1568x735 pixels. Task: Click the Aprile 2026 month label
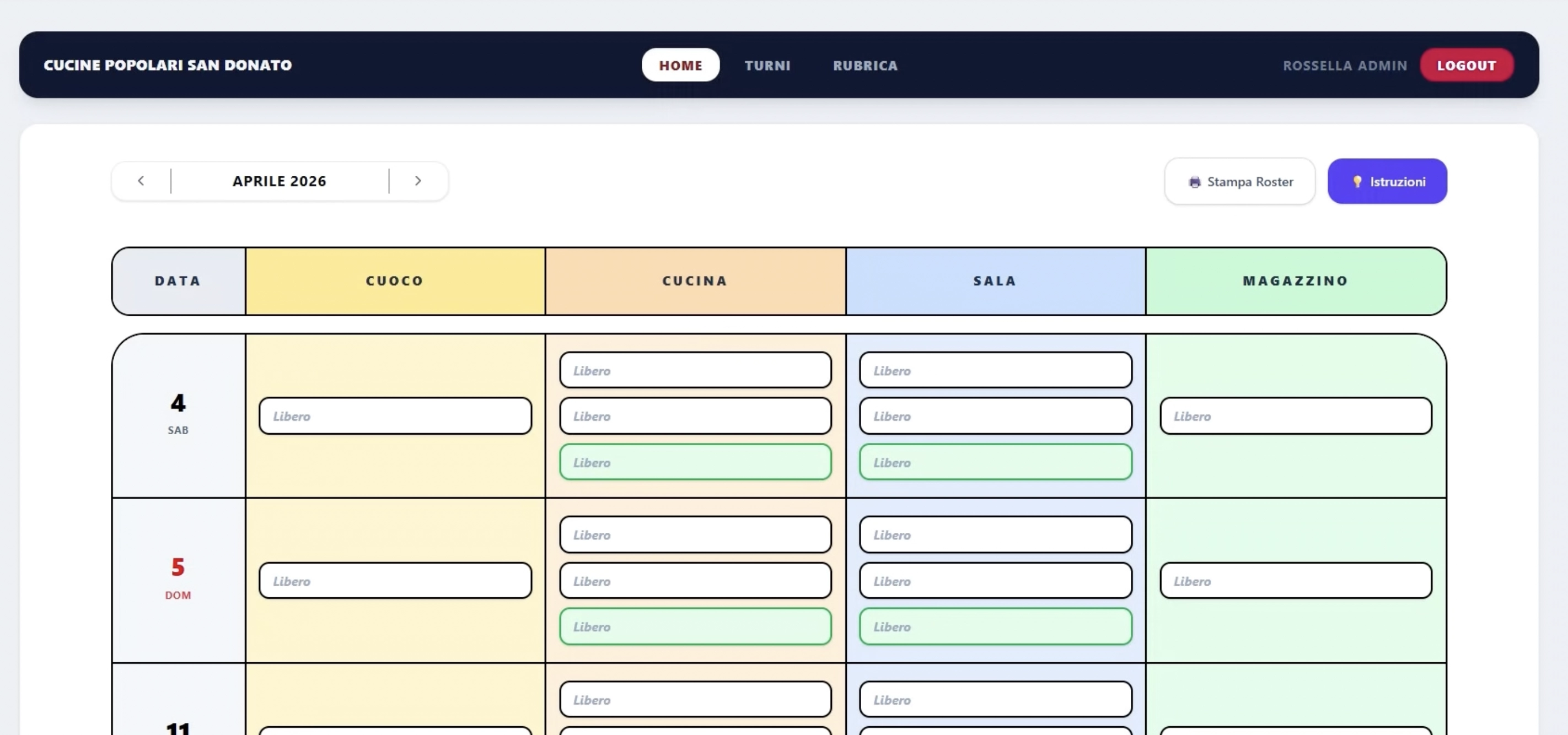[280, 181]
